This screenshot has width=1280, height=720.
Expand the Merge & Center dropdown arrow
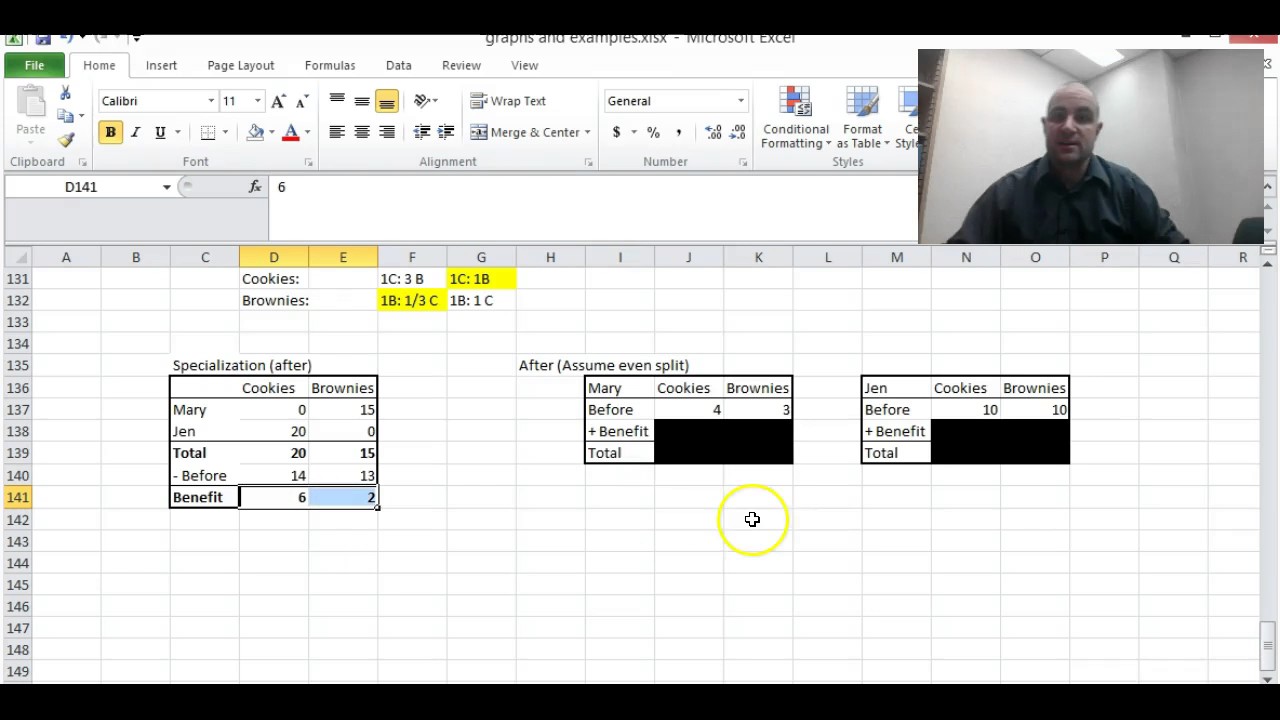pos(588,132)
